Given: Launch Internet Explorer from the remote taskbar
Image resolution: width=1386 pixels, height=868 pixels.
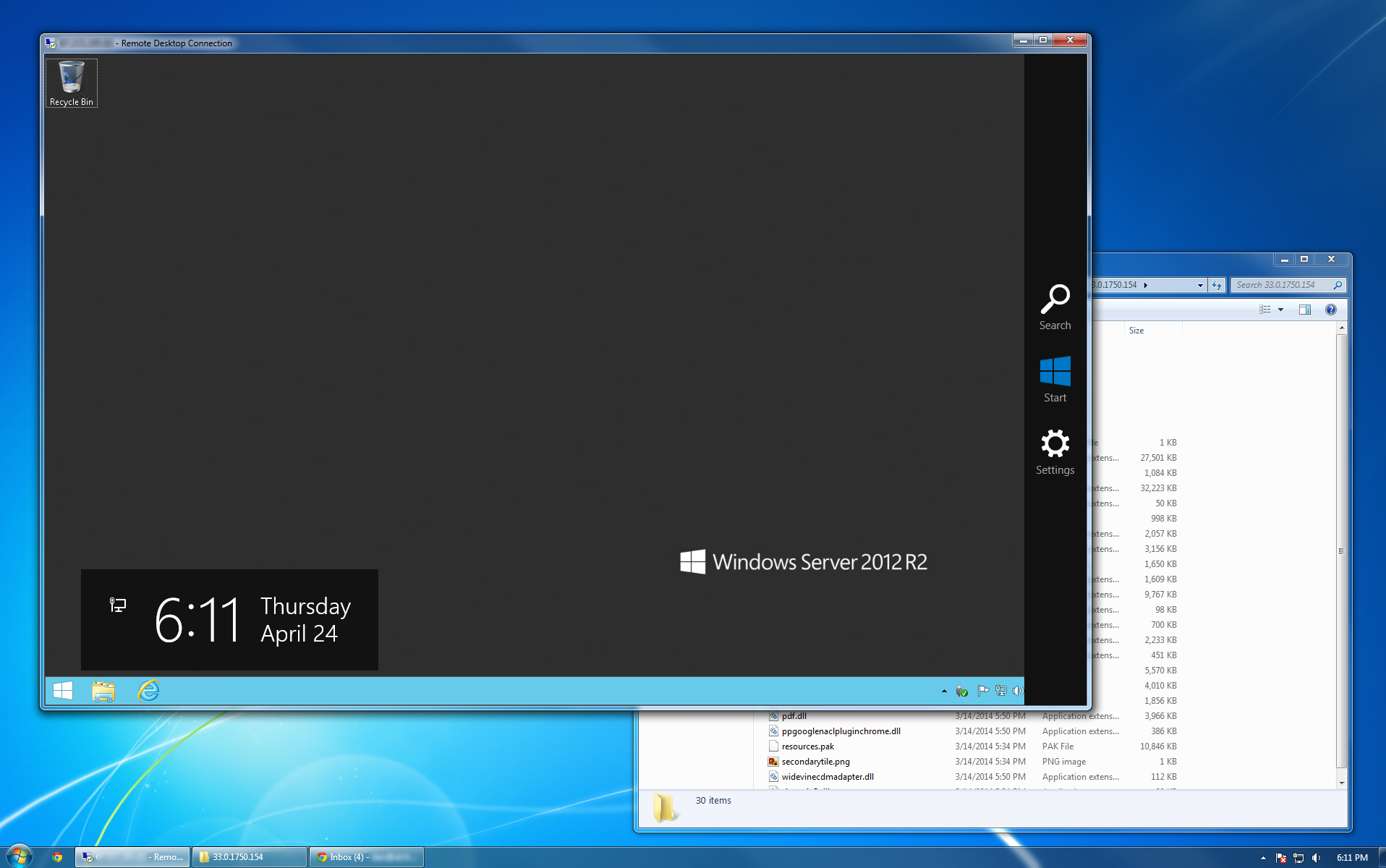Looking at the screenshot, I should [x=148, y=691].
